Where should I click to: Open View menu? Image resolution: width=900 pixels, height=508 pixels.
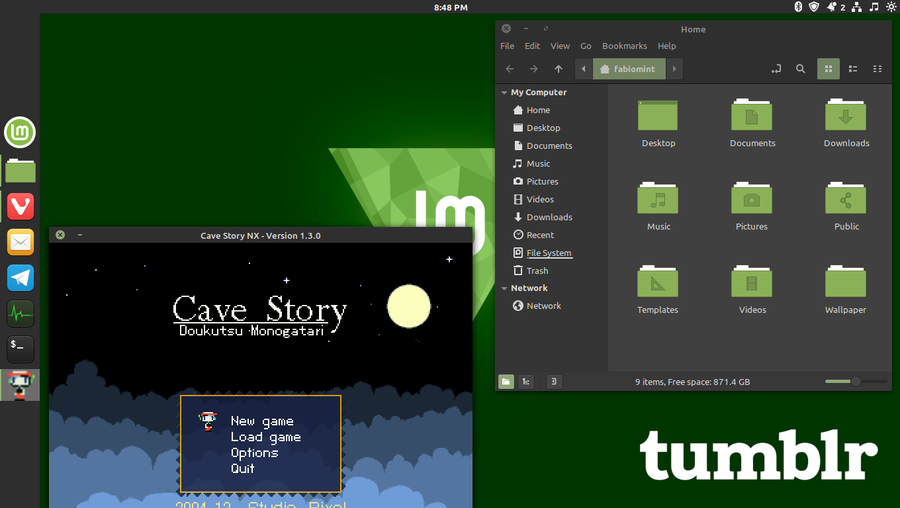coord(560,46)
